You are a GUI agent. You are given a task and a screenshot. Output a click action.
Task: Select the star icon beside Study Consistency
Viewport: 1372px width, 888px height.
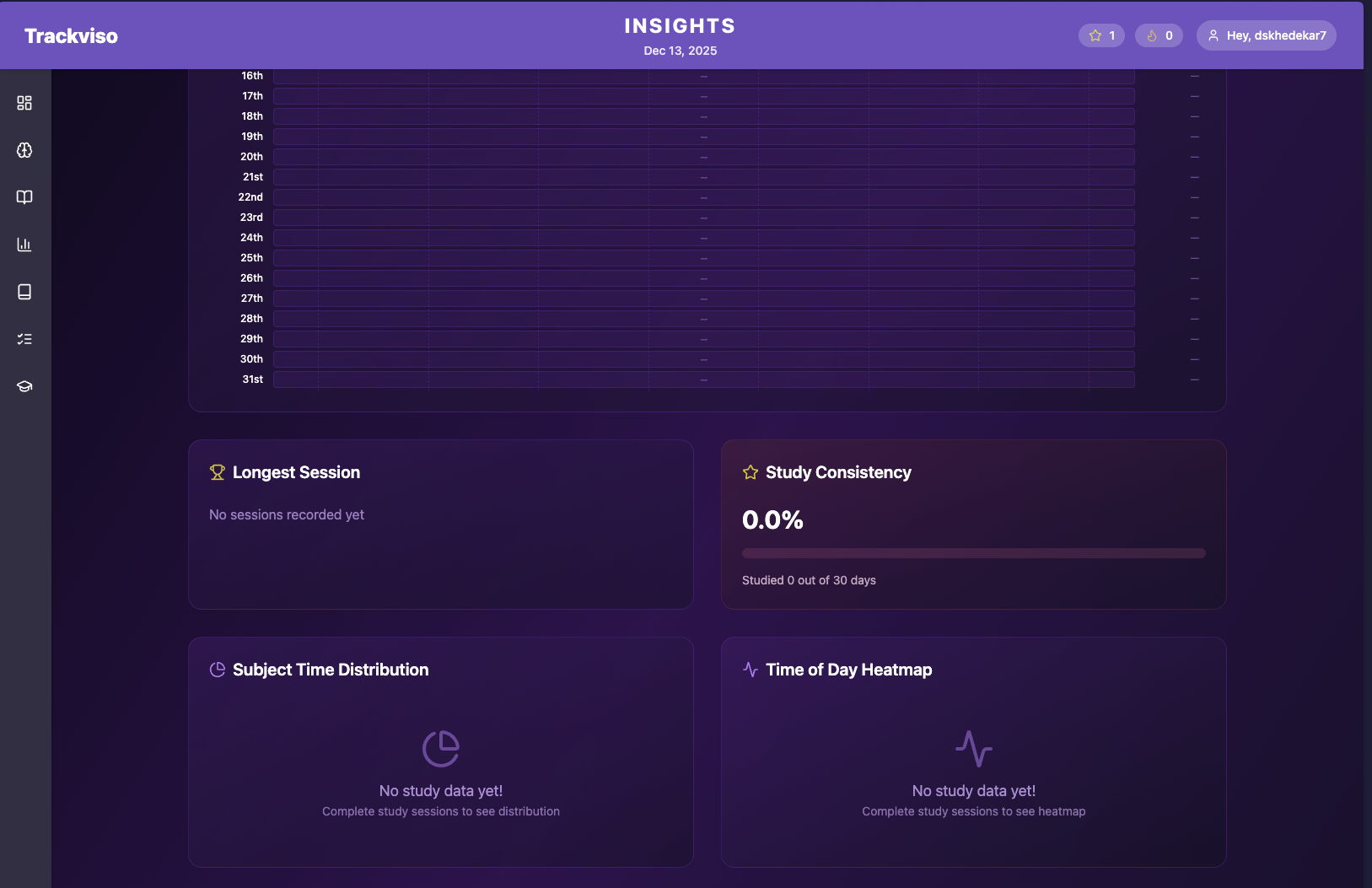pyautogui.click(x=750, y=472)
